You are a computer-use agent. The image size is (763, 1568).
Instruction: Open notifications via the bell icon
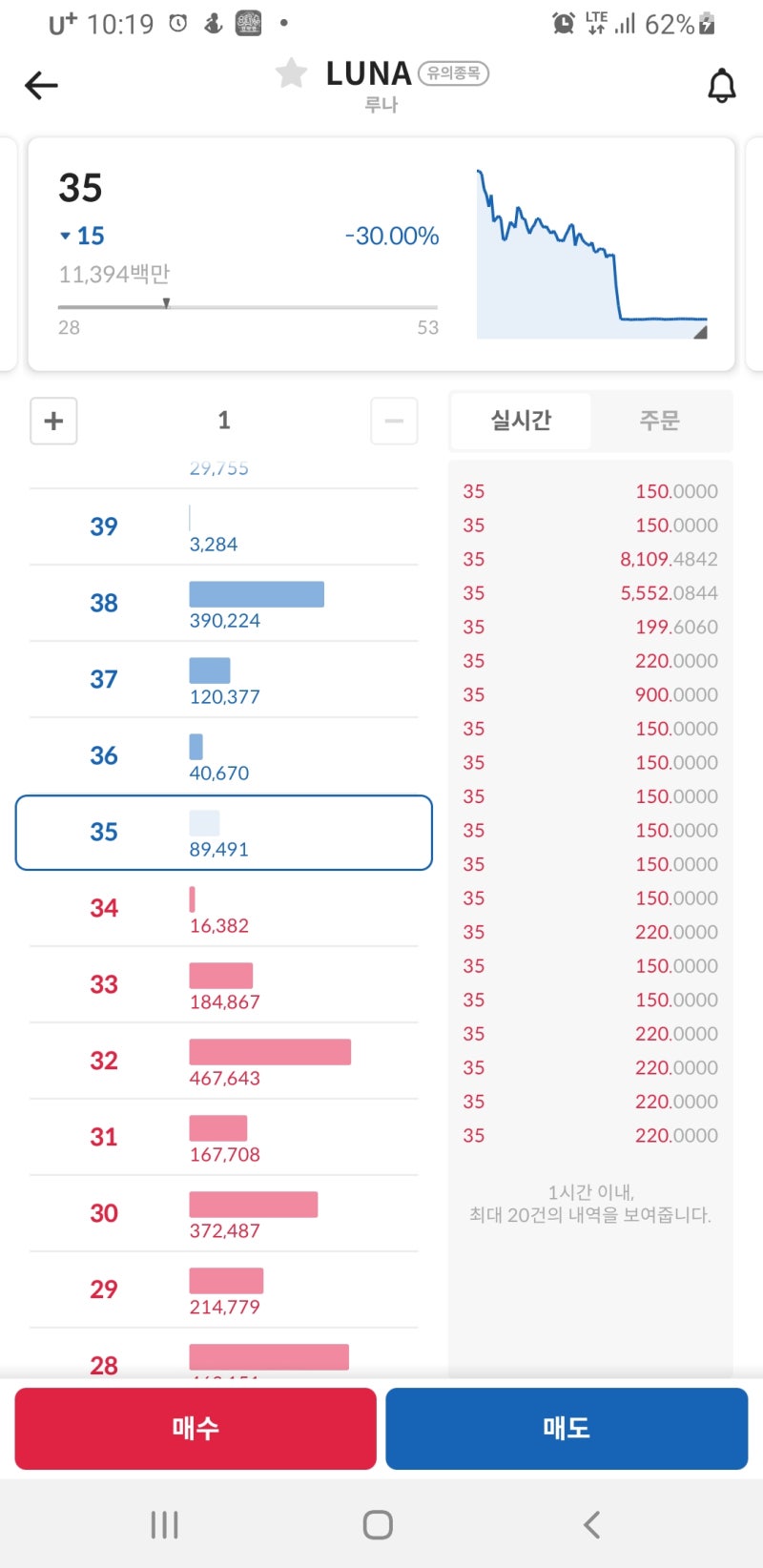(722, 85)
